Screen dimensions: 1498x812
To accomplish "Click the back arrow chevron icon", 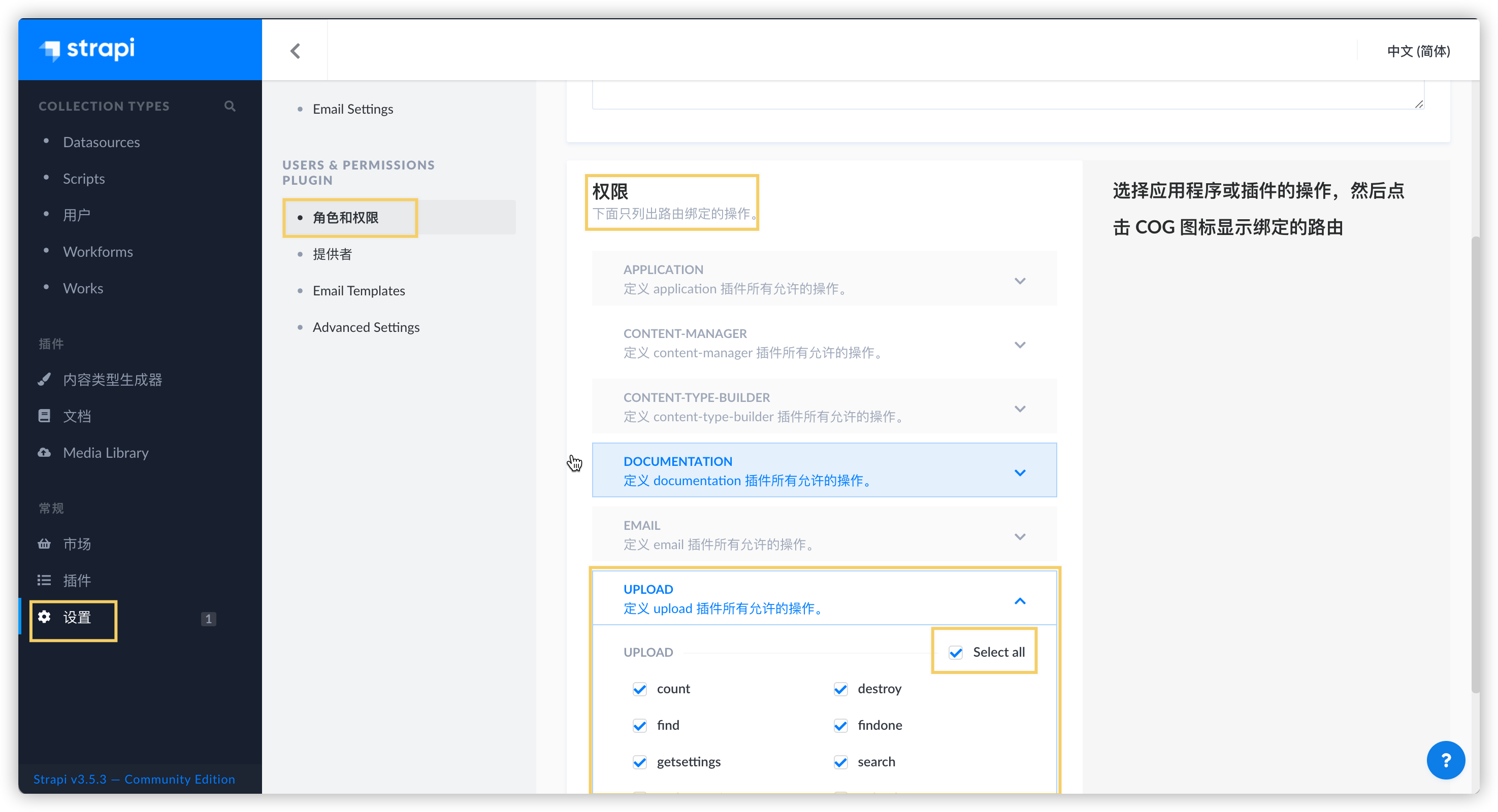I will tap(295, 51).
